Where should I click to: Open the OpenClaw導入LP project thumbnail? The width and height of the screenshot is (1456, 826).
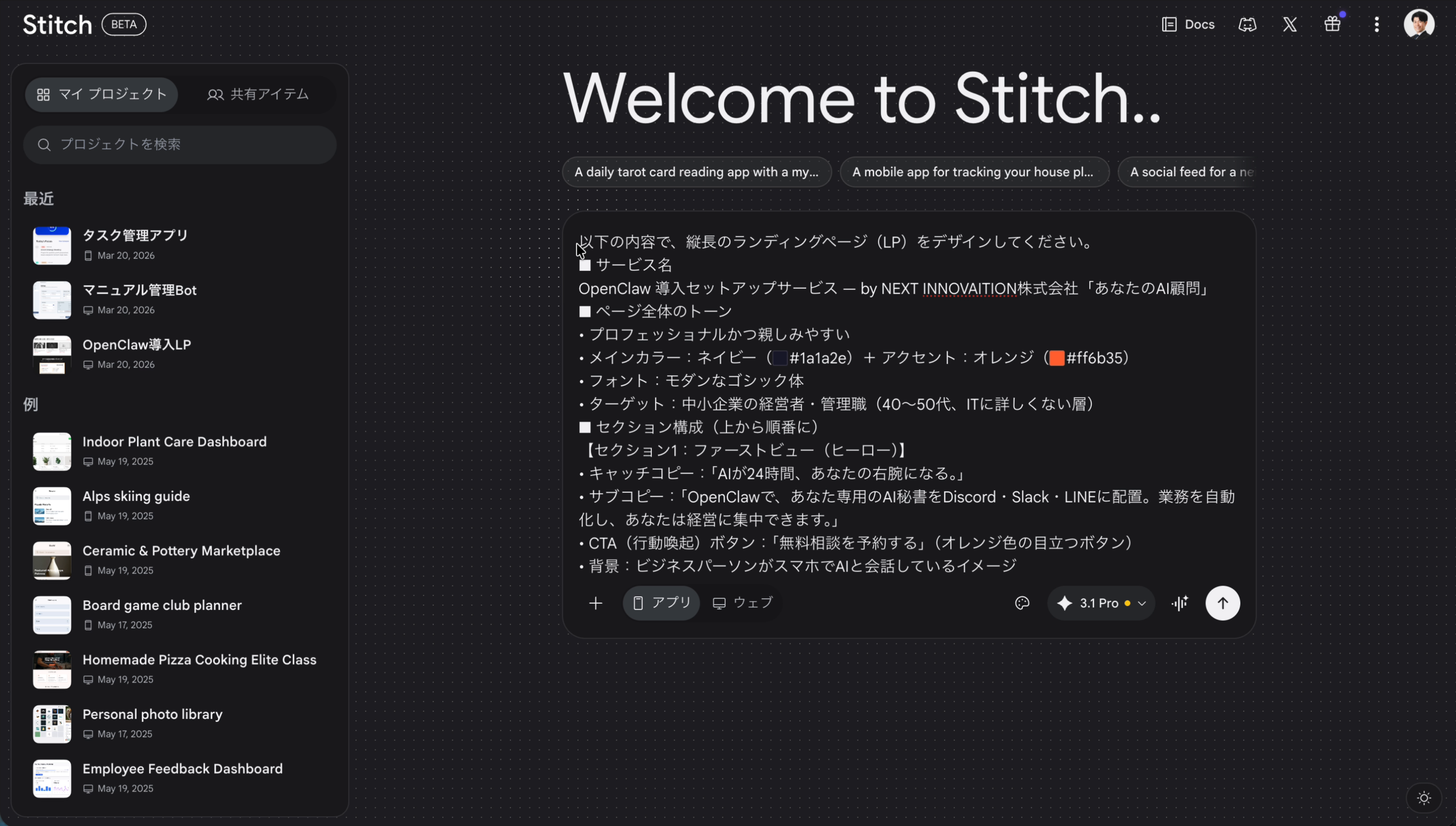click(51, 354)
